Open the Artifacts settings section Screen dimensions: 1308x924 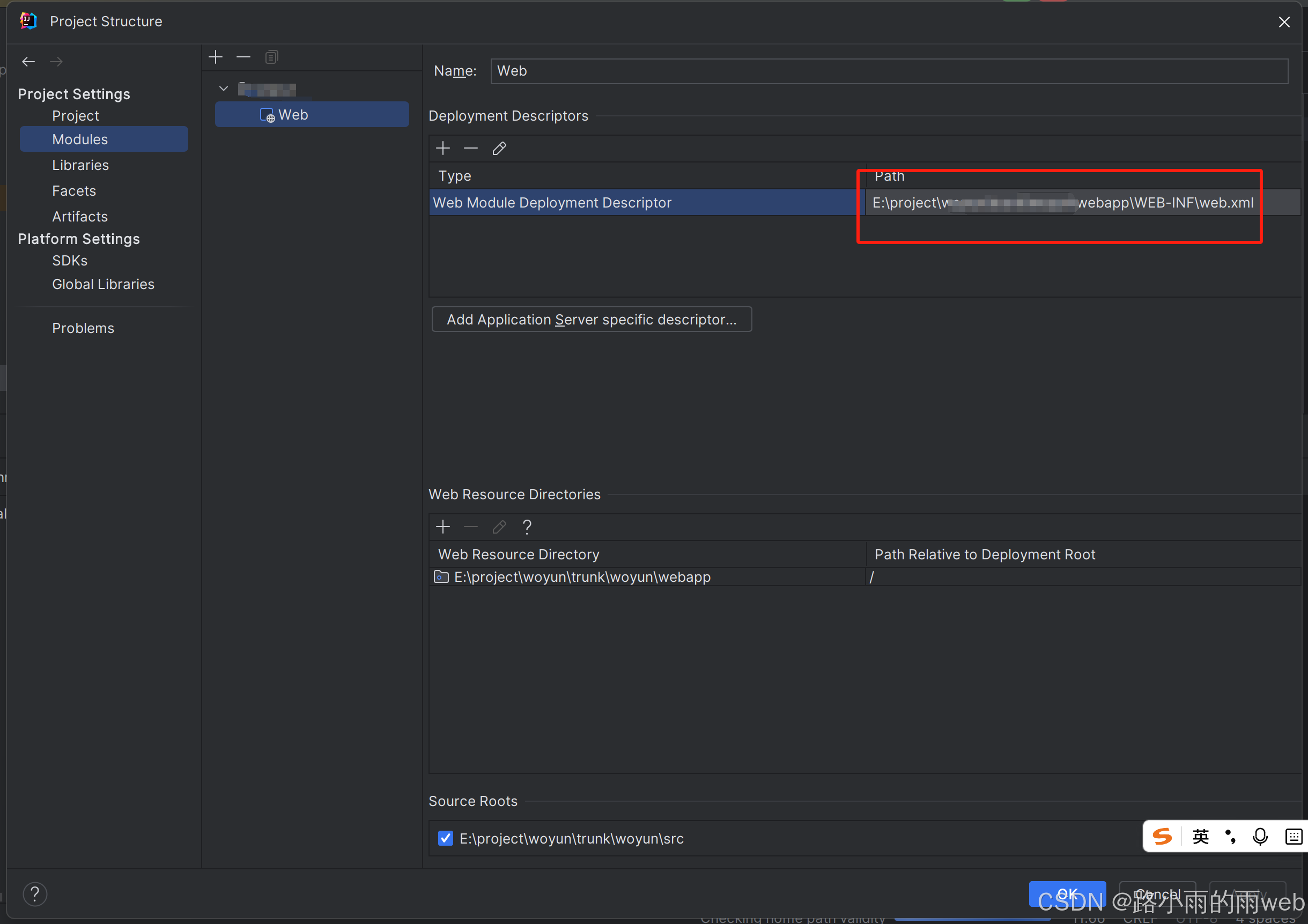[80, 217]
